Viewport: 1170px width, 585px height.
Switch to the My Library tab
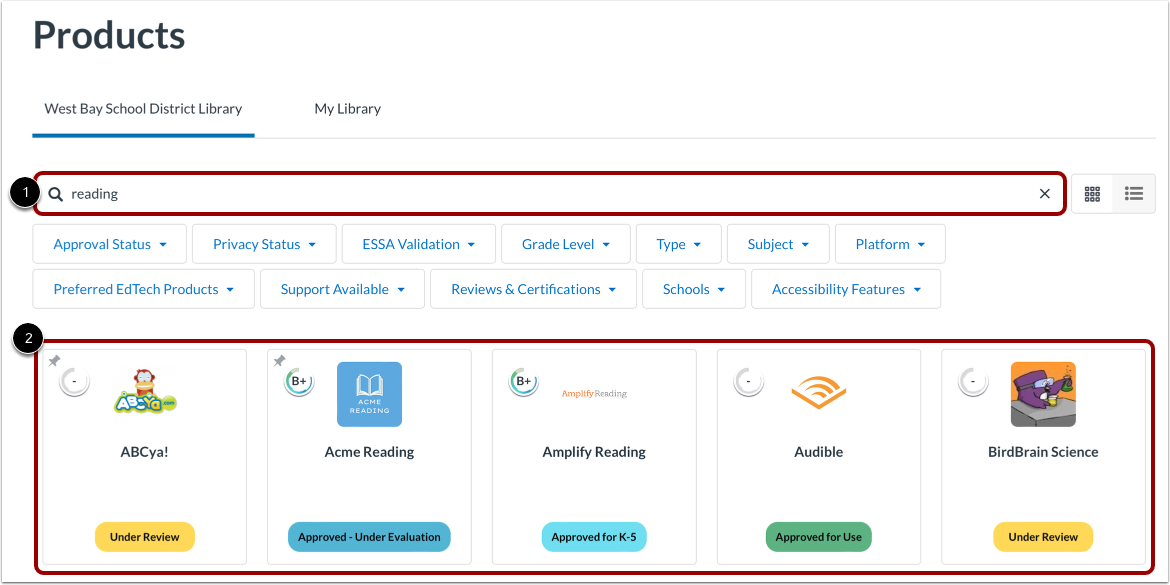[347, 108]
